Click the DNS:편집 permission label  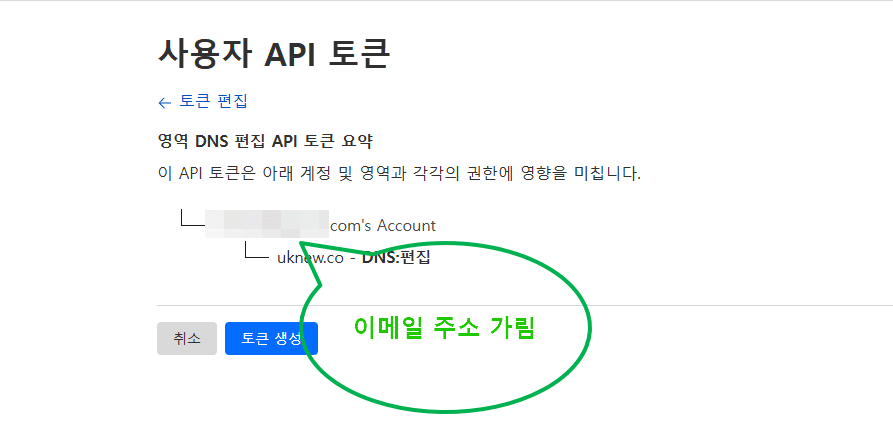click(x=396, y=258)
